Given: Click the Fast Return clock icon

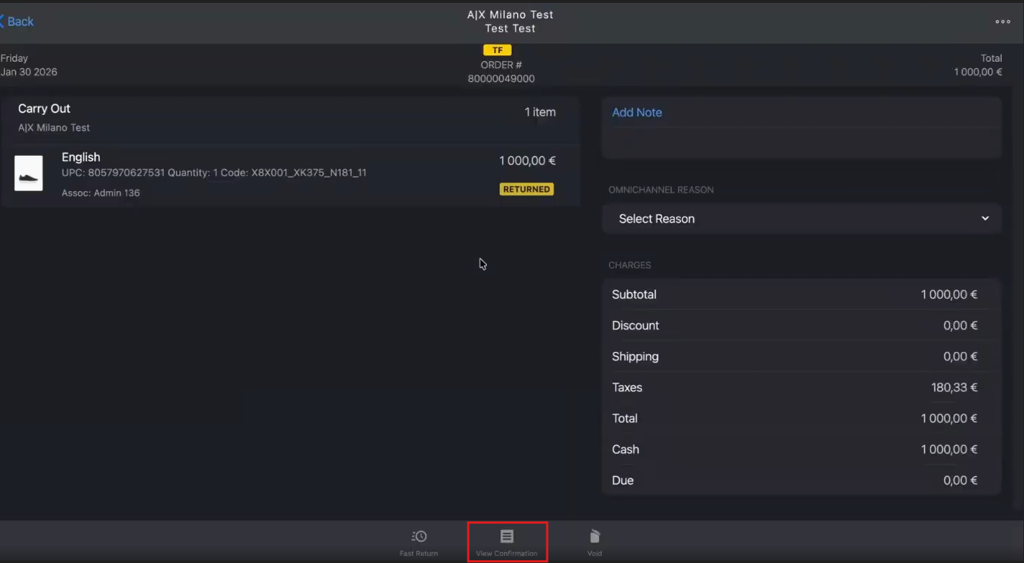Looking at the screenshot, I should (x=419, y=537).
